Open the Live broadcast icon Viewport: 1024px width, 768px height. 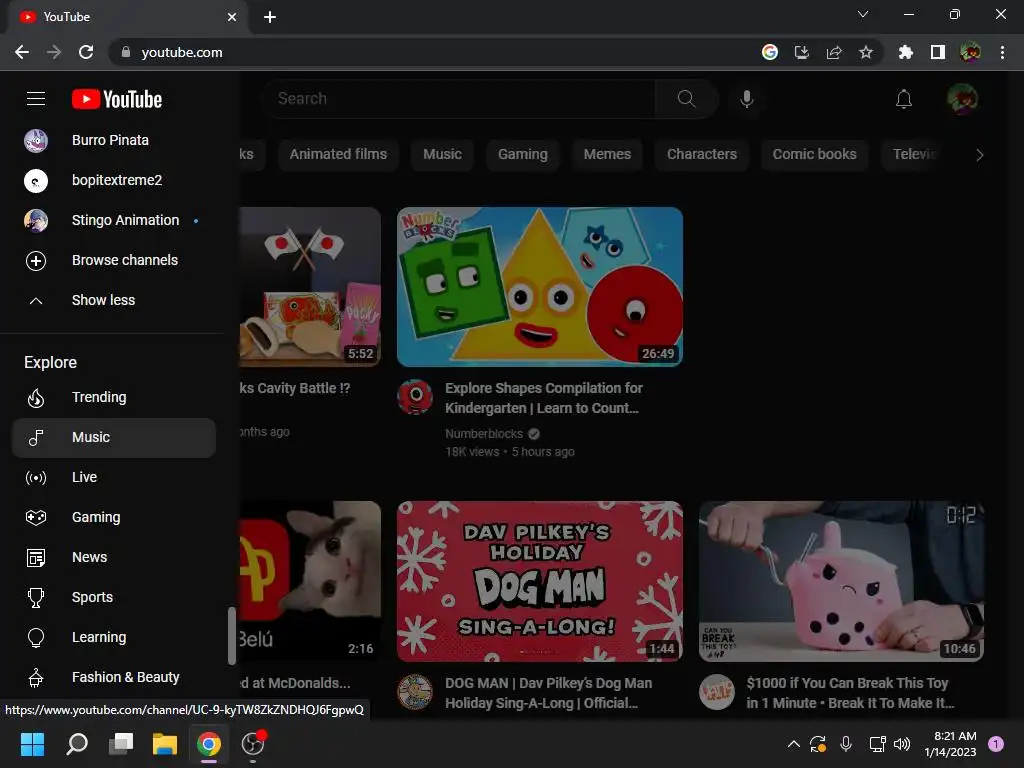[36, 478]
